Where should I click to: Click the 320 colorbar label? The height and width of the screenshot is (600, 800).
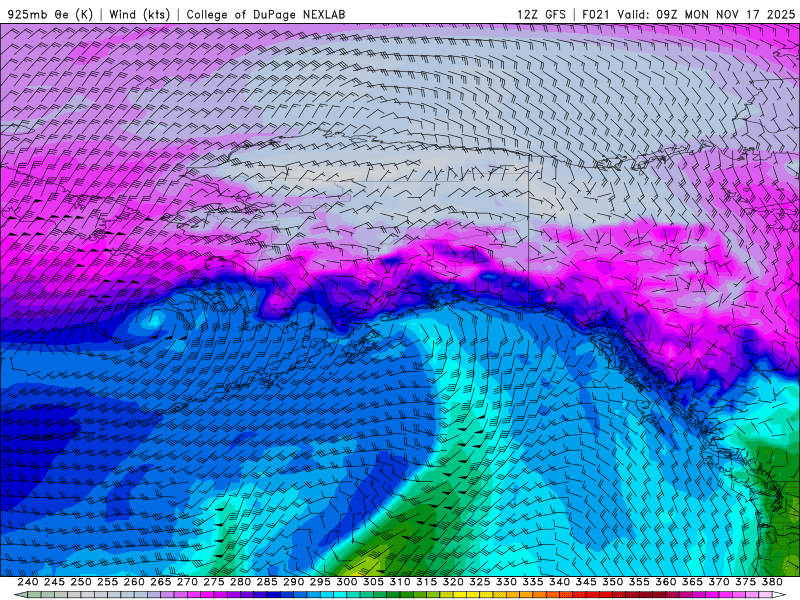[453, 582]
